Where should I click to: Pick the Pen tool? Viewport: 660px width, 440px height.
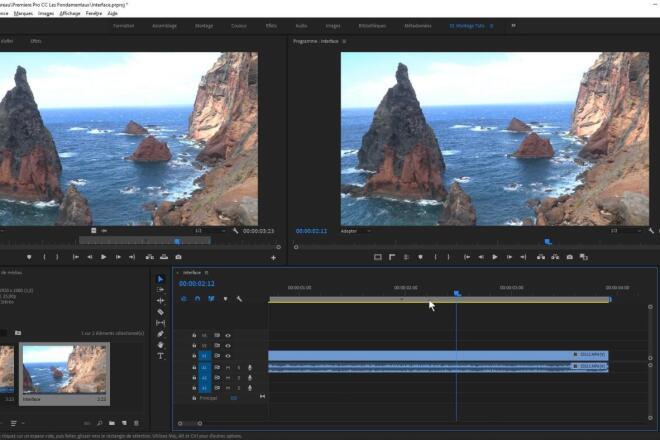point(160,334)
